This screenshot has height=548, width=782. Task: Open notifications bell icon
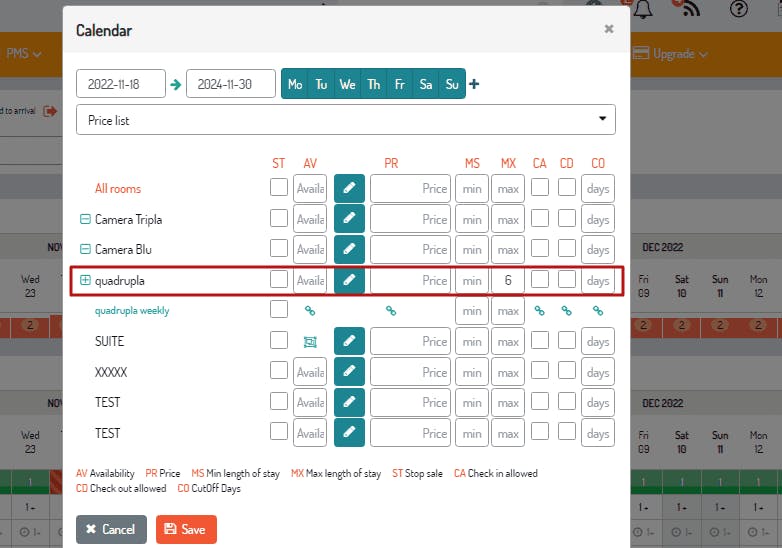[x=643, y=8]
